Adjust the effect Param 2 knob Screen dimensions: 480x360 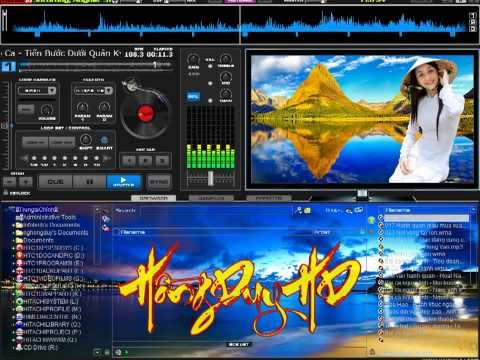tap(104, 107)
